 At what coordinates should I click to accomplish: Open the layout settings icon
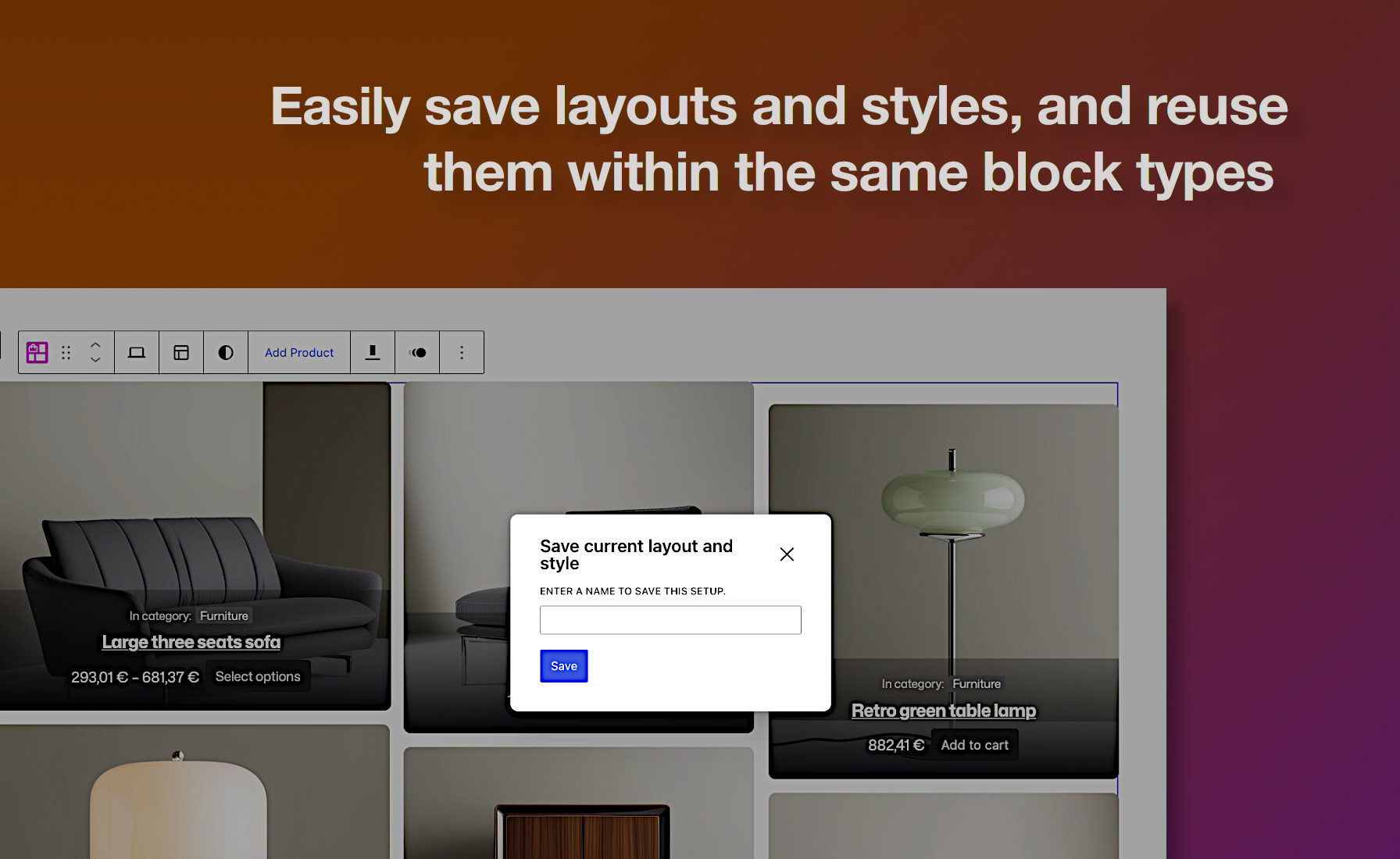pyautogui.click(x=180, y=352)
